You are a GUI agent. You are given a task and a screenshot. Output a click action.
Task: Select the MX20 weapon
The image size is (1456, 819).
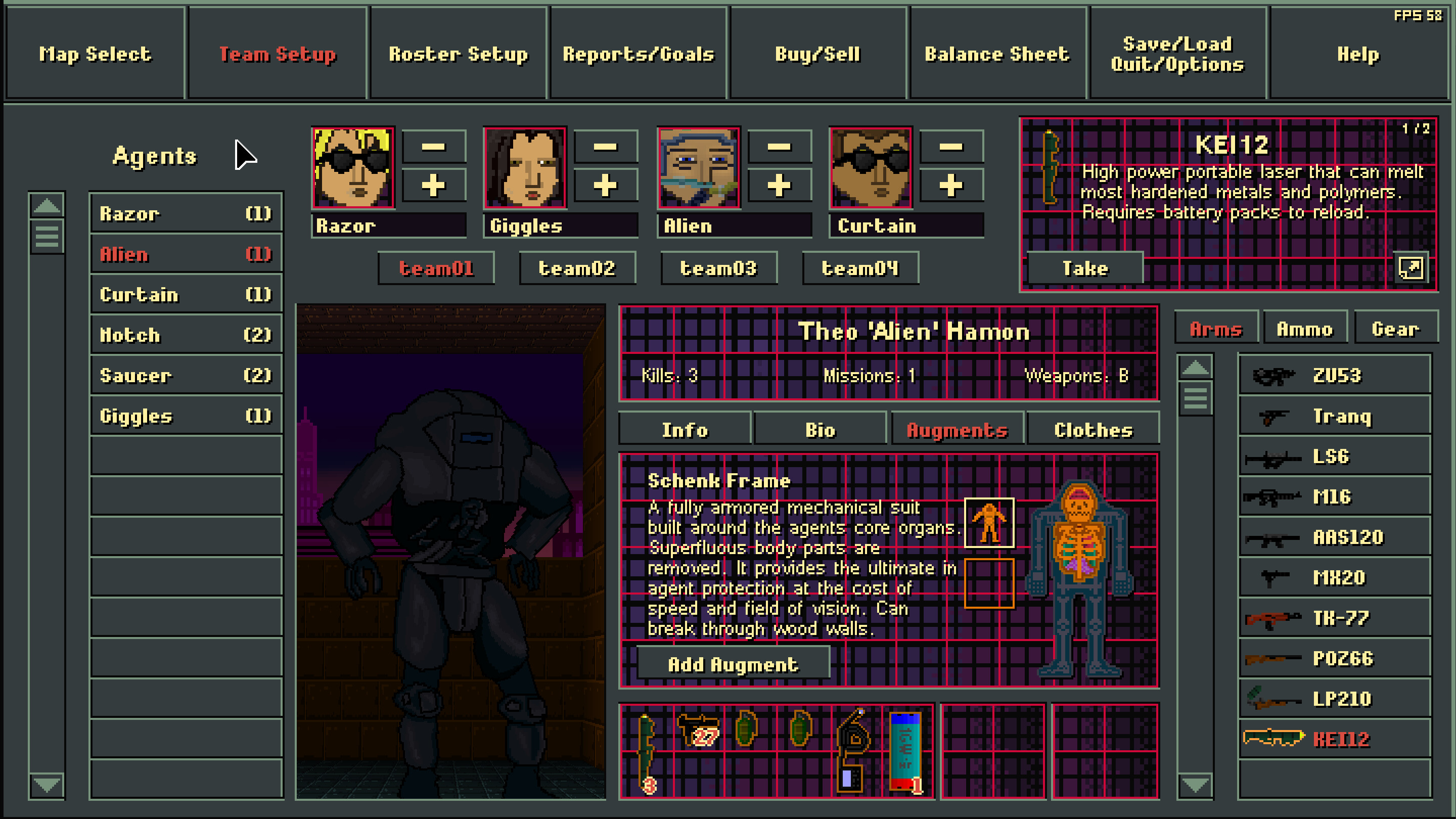click(x=1335, y=578)
